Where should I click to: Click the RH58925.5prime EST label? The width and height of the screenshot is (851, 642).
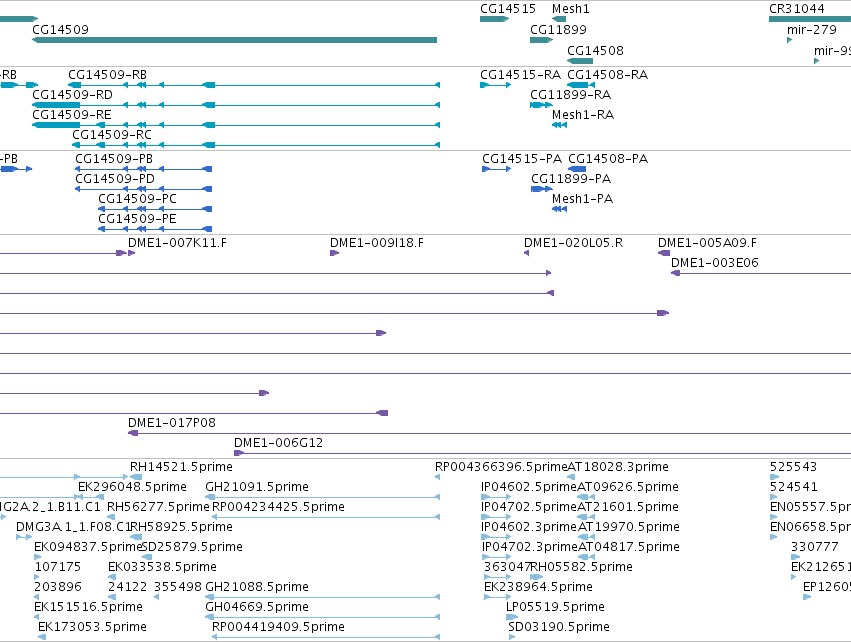(x=181, y=527)
